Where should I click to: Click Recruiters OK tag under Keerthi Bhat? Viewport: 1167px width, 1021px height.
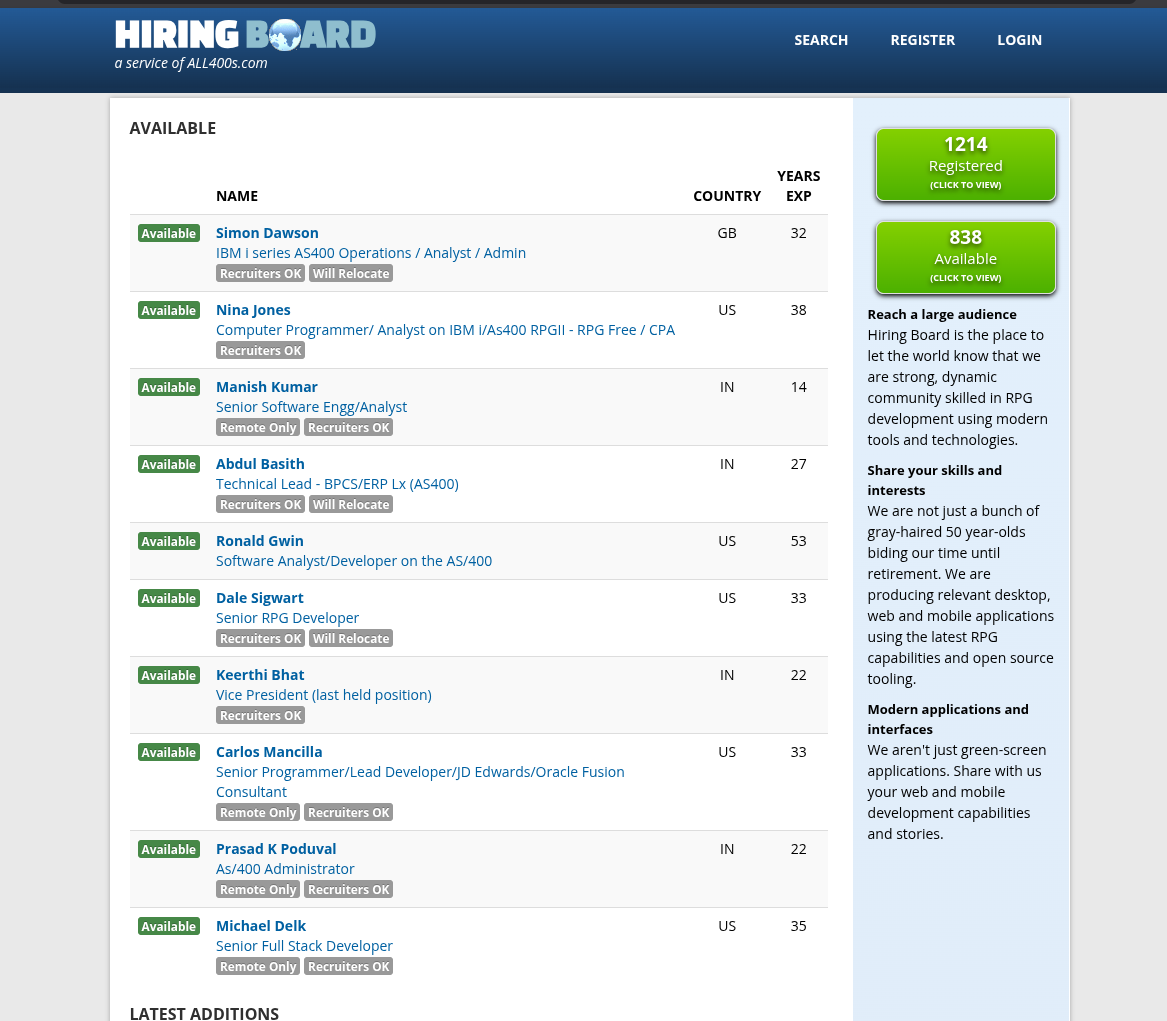[x=260, y=716]
